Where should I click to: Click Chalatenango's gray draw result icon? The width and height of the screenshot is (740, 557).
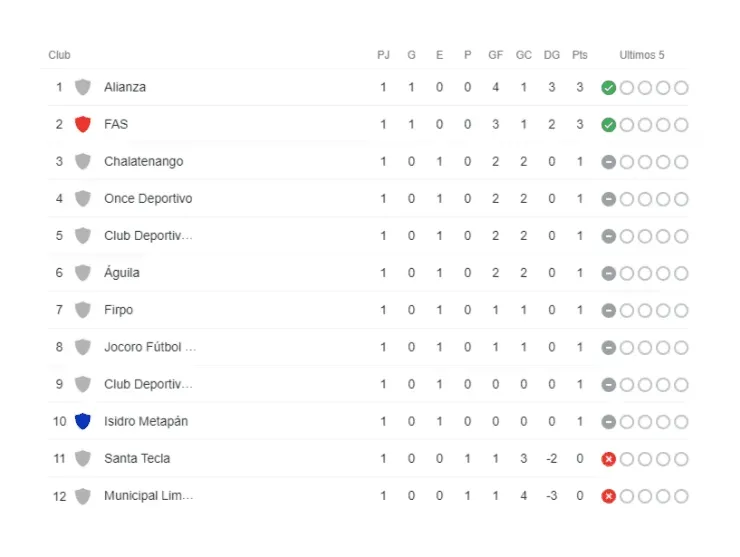[608, 162]
